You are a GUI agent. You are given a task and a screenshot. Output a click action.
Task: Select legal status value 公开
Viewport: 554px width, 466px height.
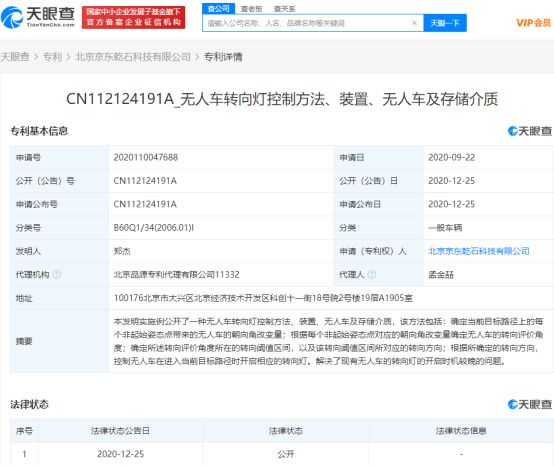pos(286,454)
